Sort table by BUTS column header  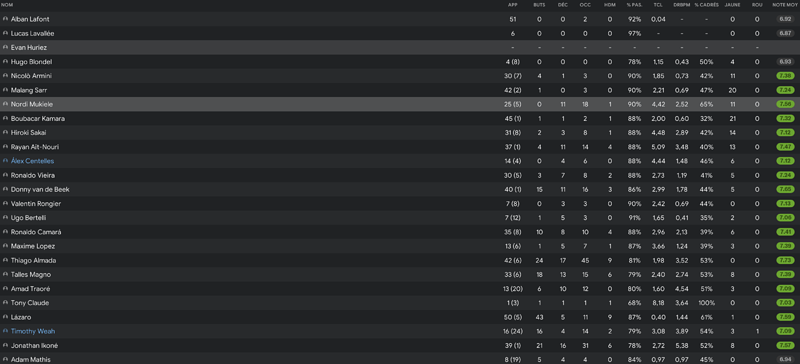(x=539, y=5)
